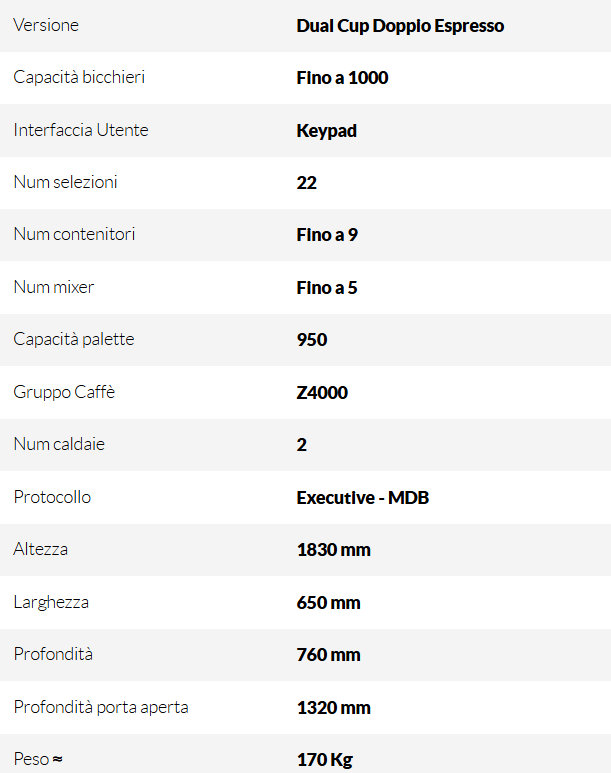The width and height of the screenshot is (611, 773).
Task: Click the Num caldaie label
Action: (x=59, y=444)
